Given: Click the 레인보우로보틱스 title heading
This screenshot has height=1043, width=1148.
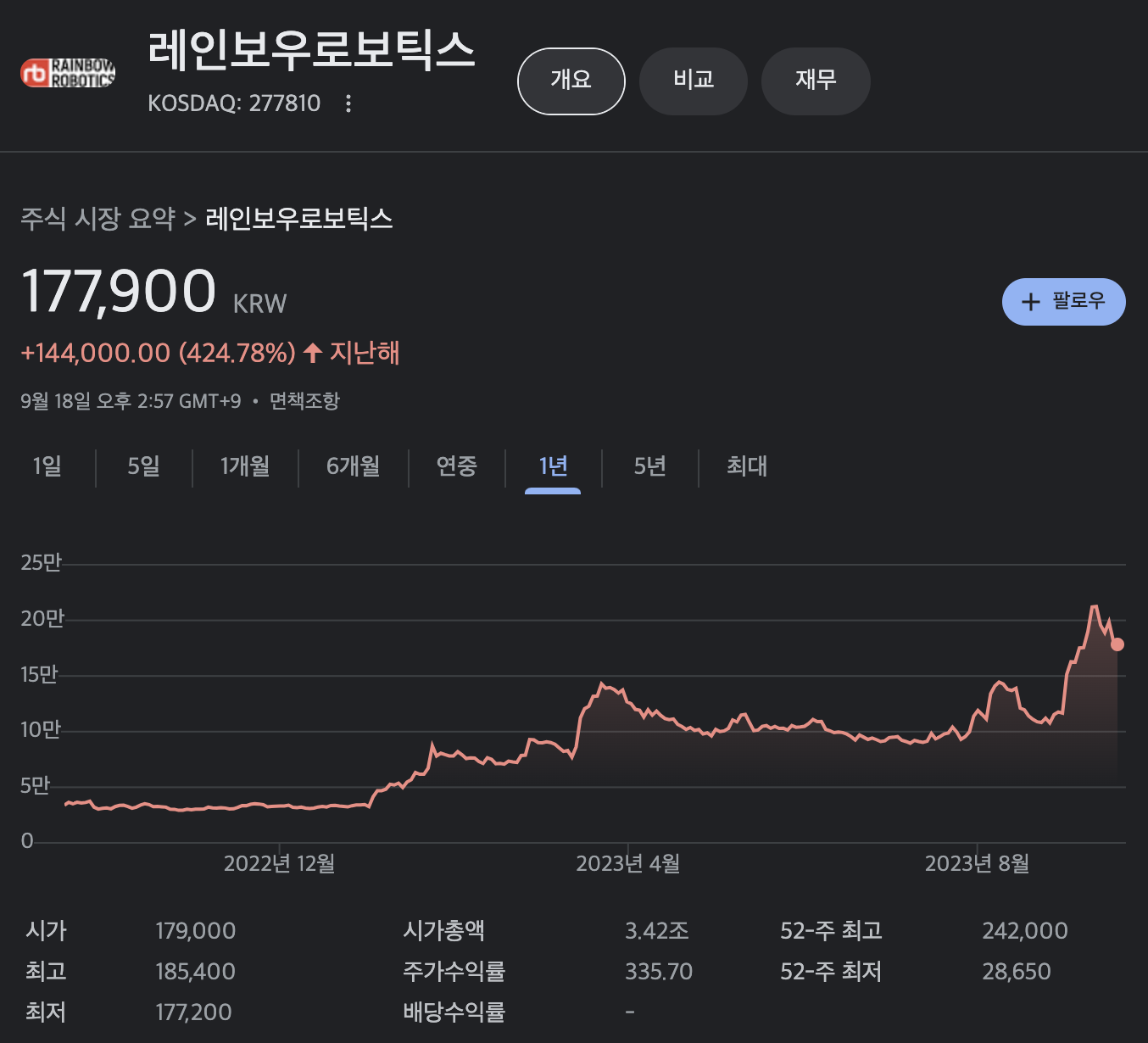Looking at the screenshot, I should [311, 50].
